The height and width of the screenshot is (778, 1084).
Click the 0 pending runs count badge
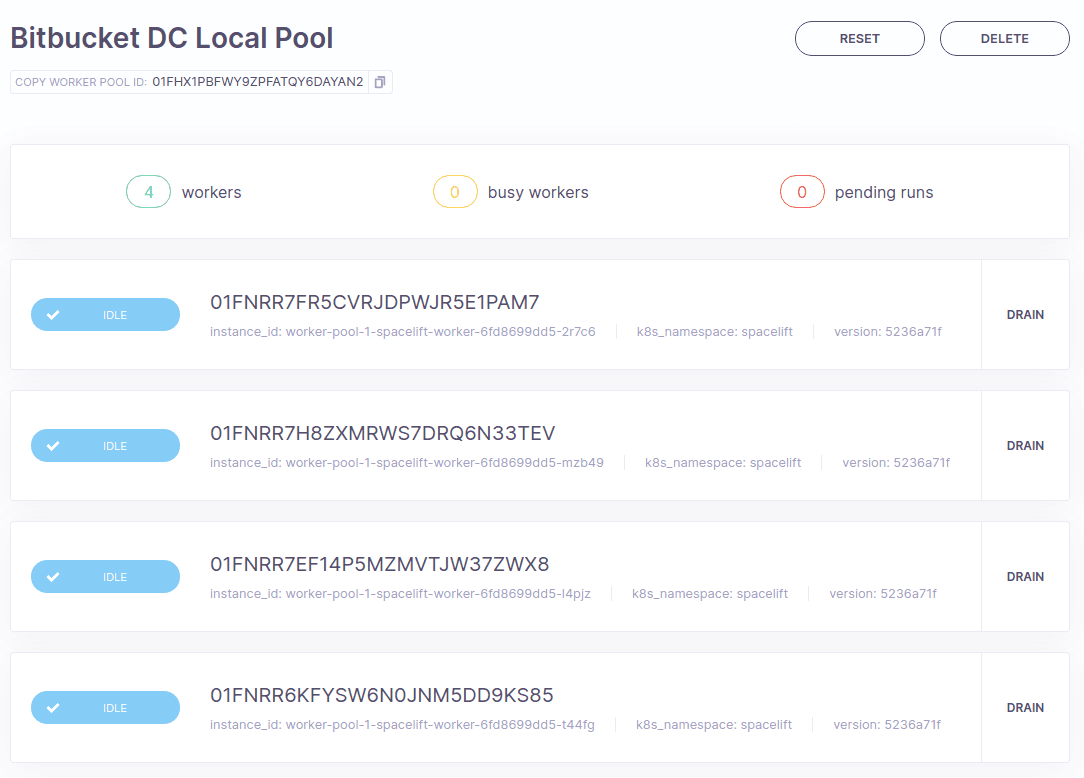point(802,192)
